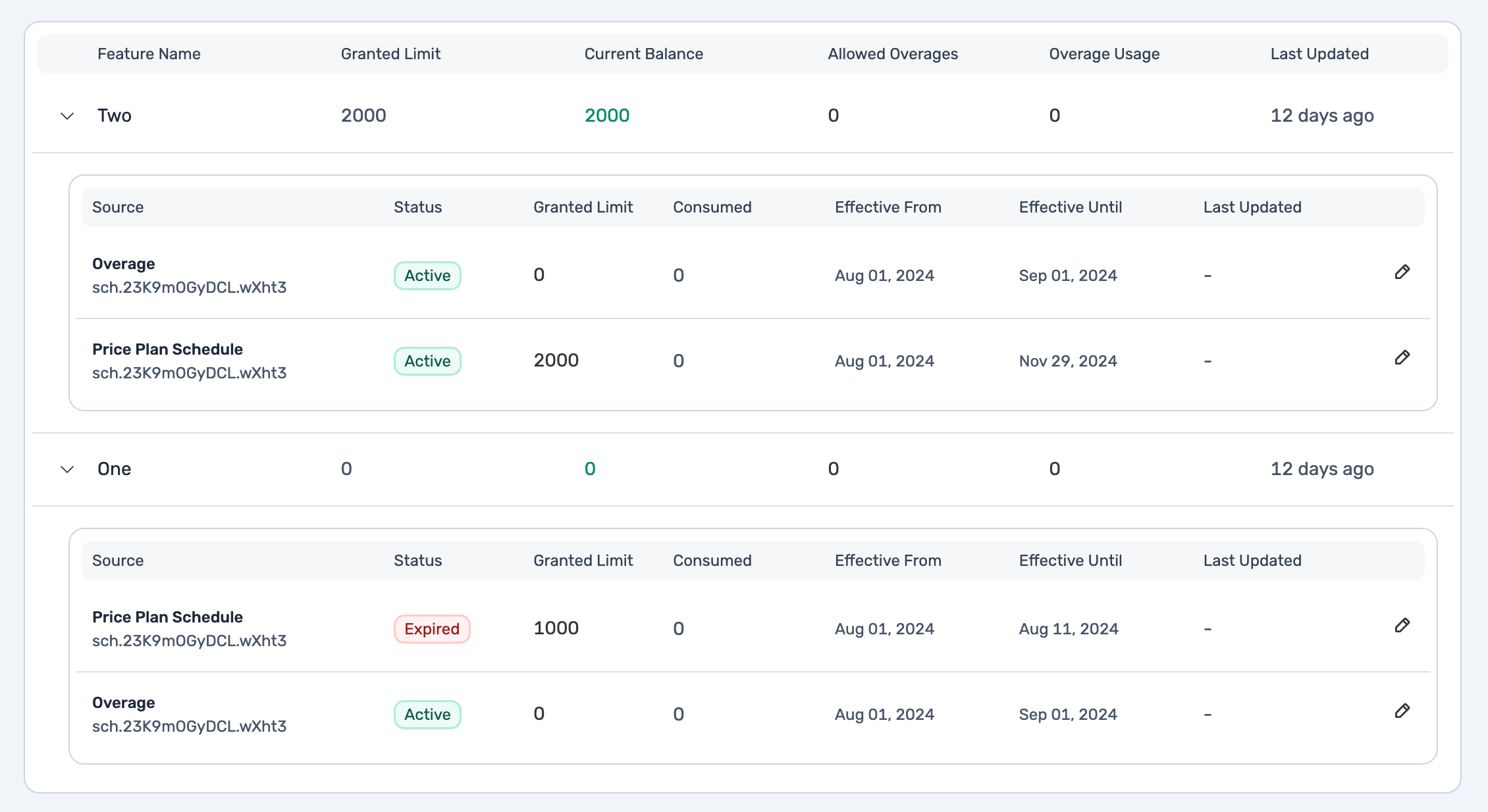Select the Feature Name column header
This screenshot has height=812, width=1488.
pos(149,54)
